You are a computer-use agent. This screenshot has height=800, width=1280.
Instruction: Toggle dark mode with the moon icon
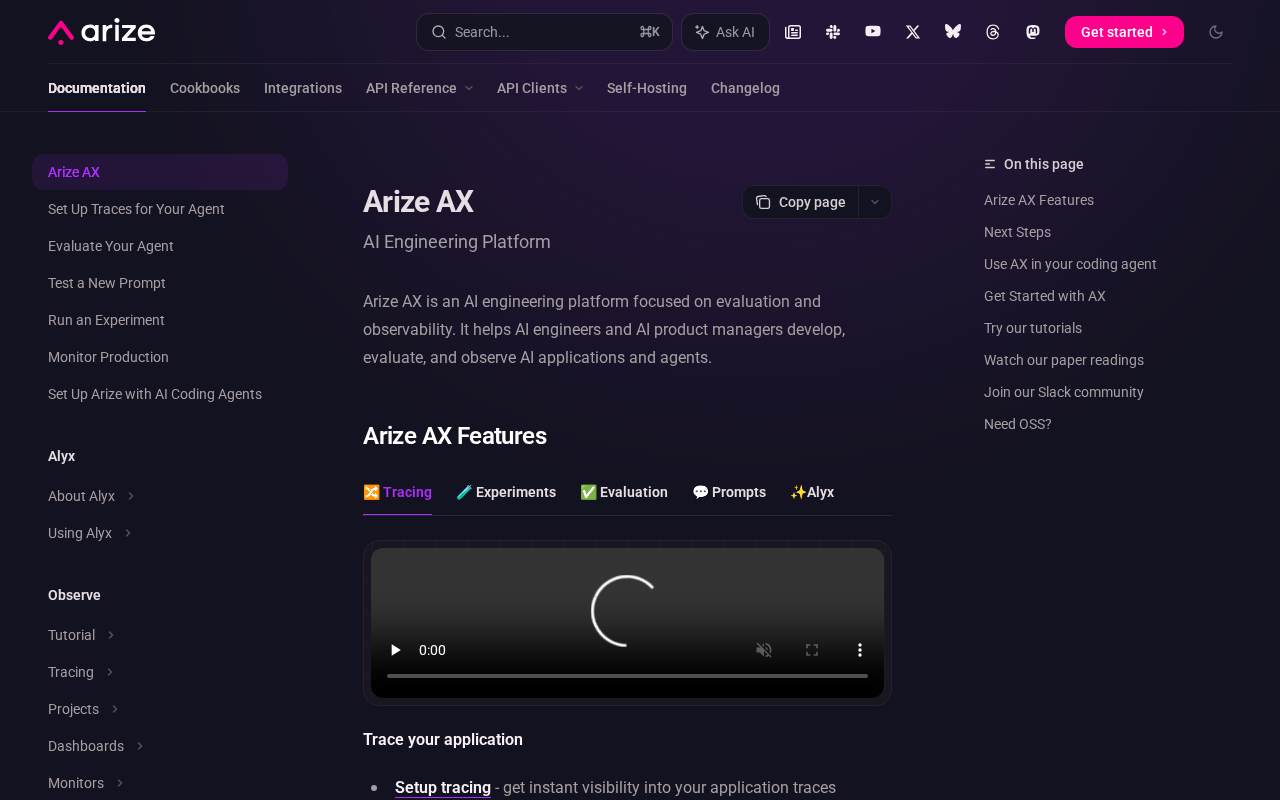[1216, 32]
